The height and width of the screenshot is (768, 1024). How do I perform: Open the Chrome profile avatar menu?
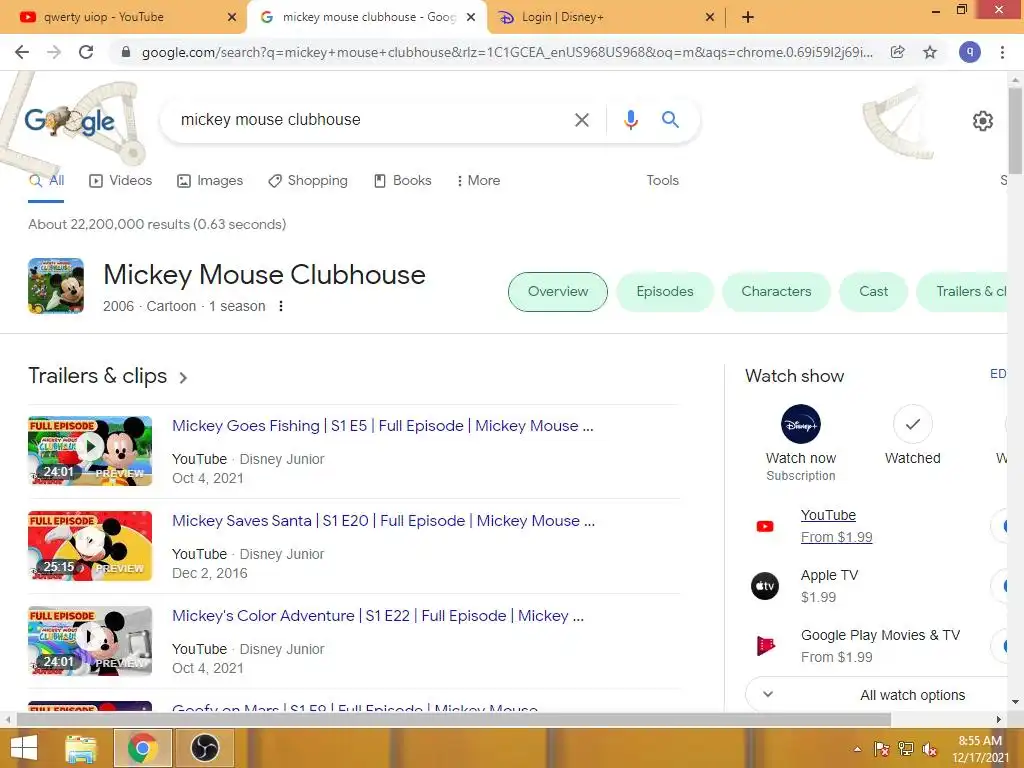[970, 52]
